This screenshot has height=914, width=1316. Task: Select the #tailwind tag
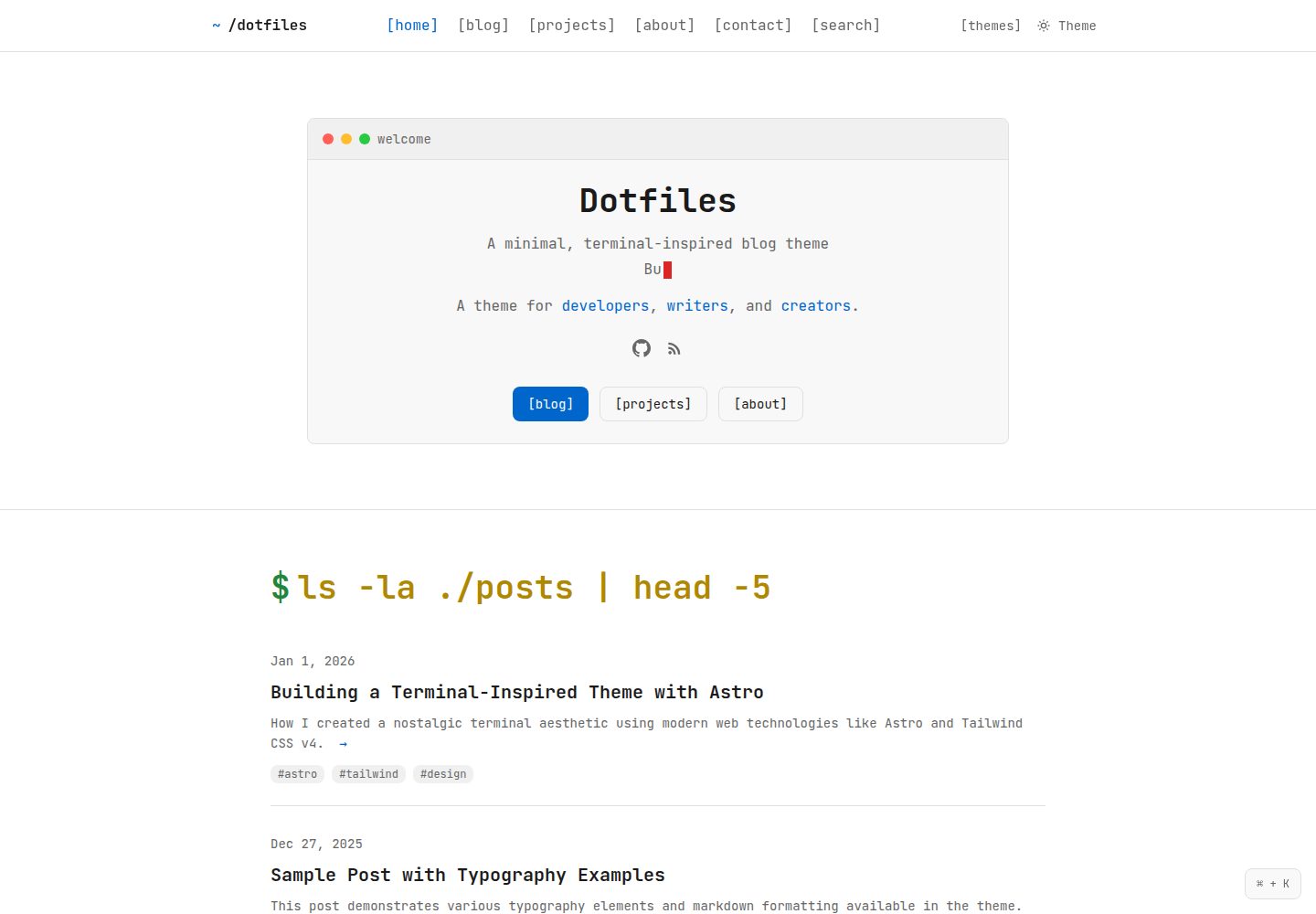369,774
